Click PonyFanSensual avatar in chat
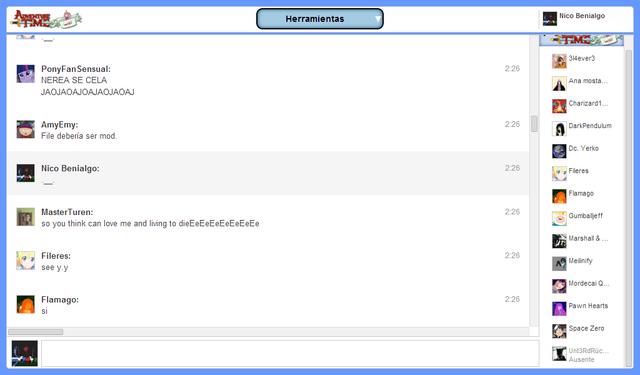640x375 pixels. click(25, 73)
